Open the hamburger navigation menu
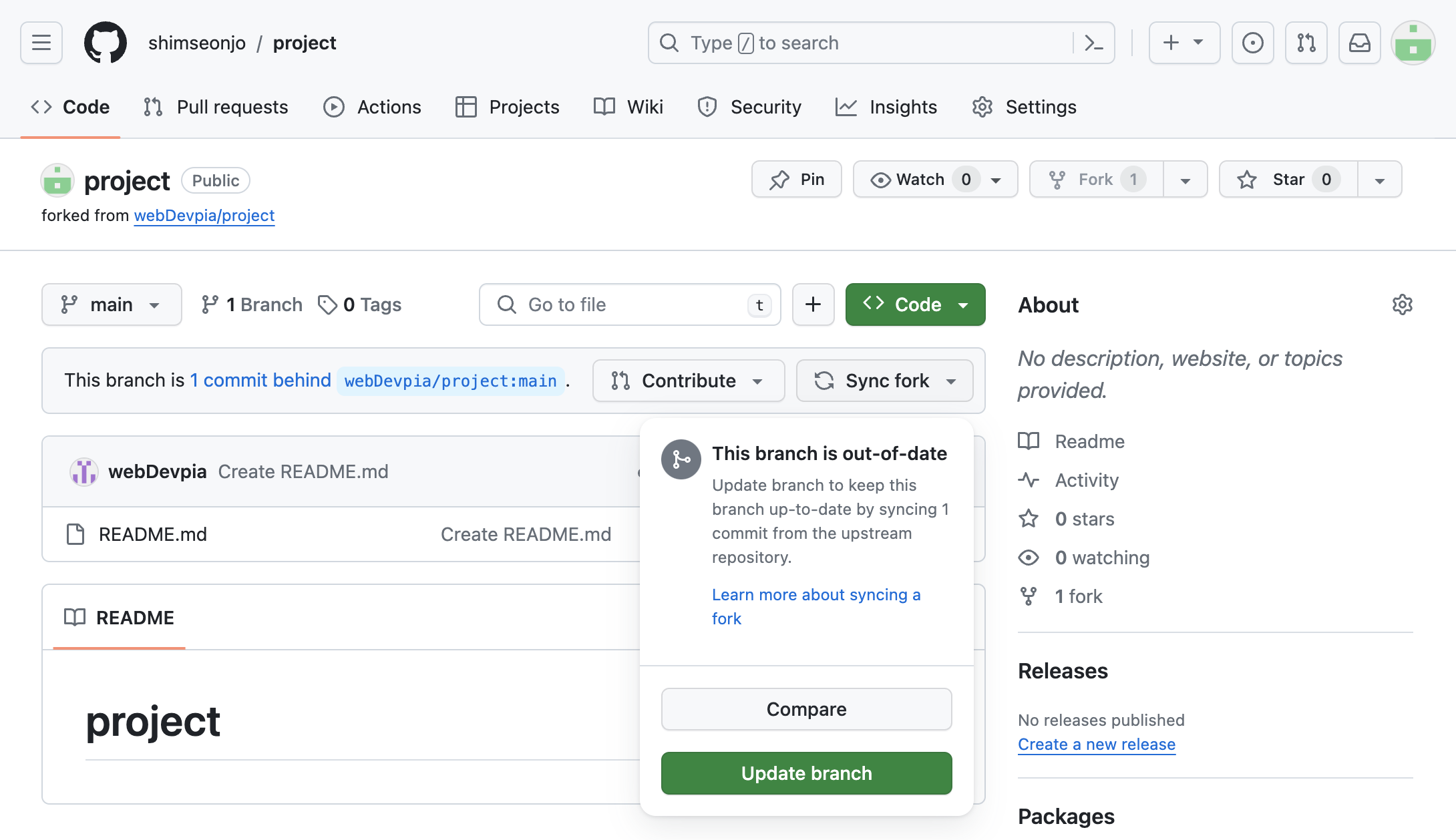This screenshot has width=1456, height=840. 41,43
